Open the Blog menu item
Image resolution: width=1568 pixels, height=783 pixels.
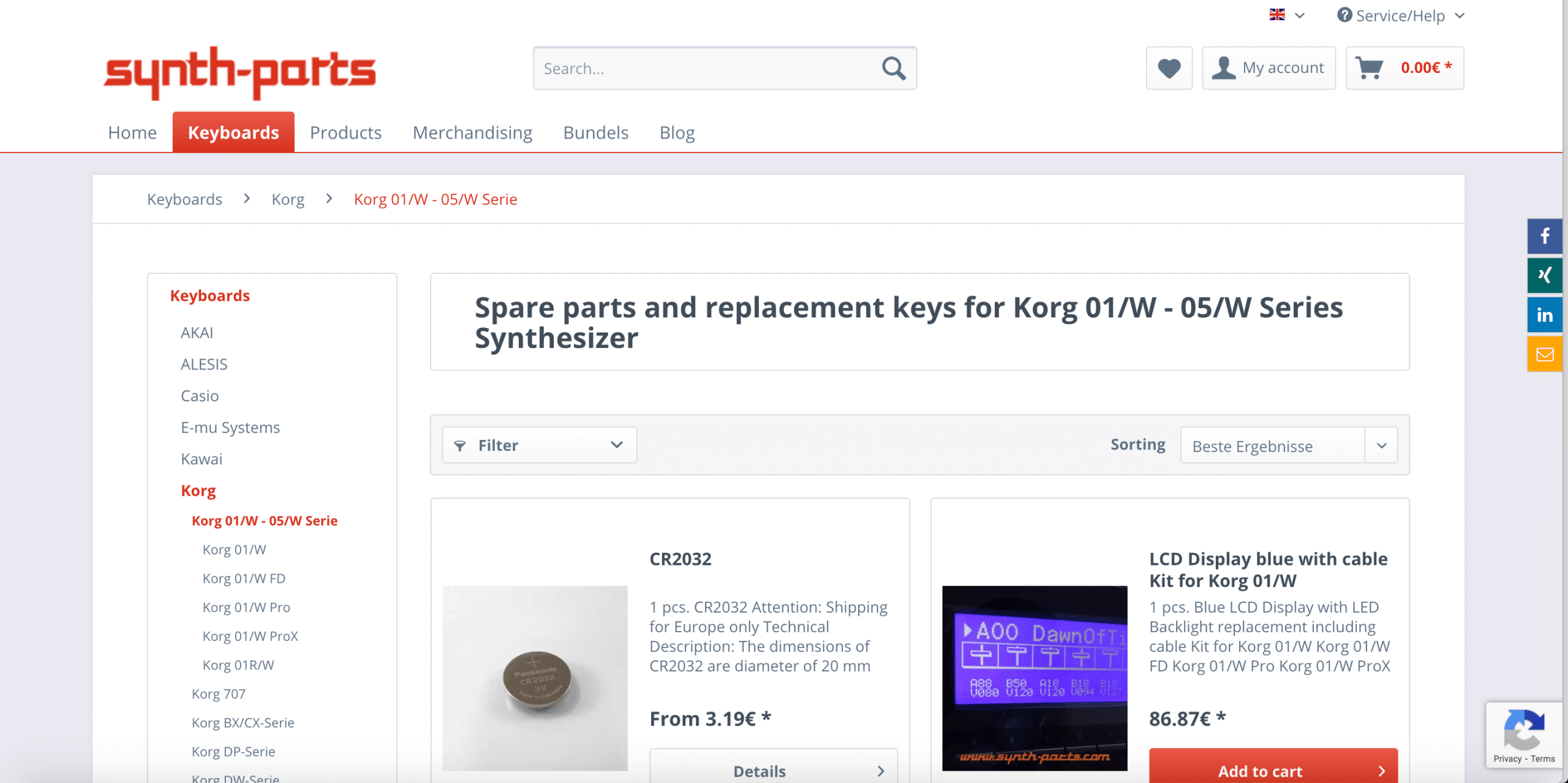pos(677,132)
